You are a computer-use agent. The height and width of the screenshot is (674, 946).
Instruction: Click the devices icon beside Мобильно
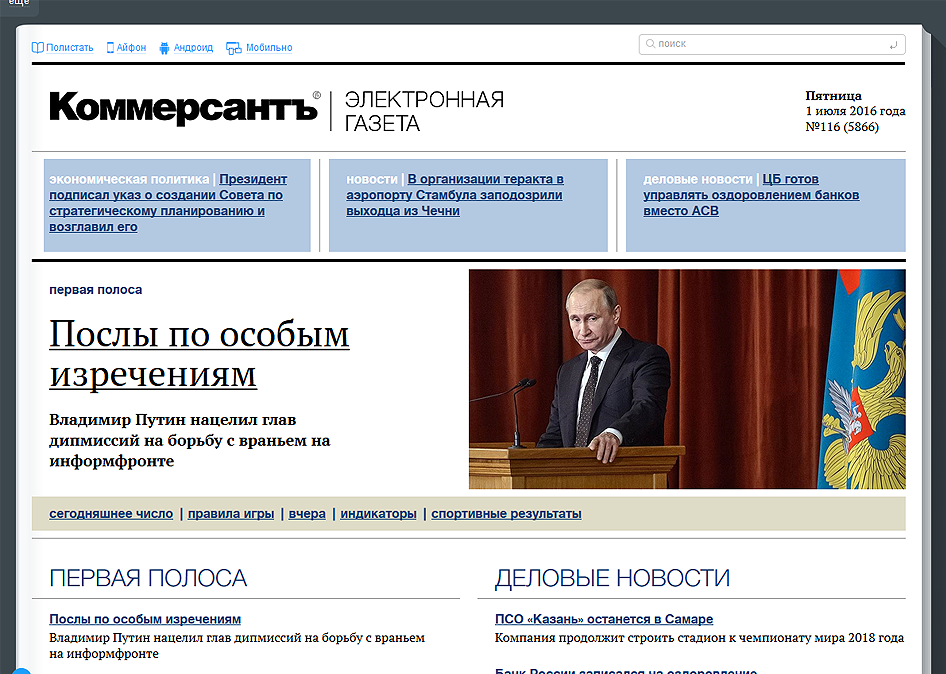click(x=234, y=47)
